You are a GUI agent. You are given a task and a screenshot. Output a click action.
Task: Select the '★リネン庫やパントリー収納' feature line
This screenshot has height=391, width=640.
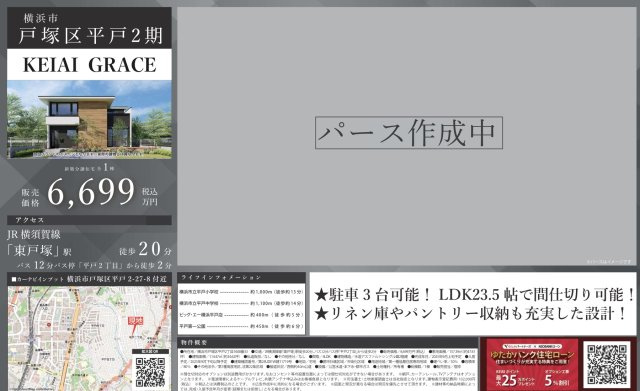tap(470, 313)
